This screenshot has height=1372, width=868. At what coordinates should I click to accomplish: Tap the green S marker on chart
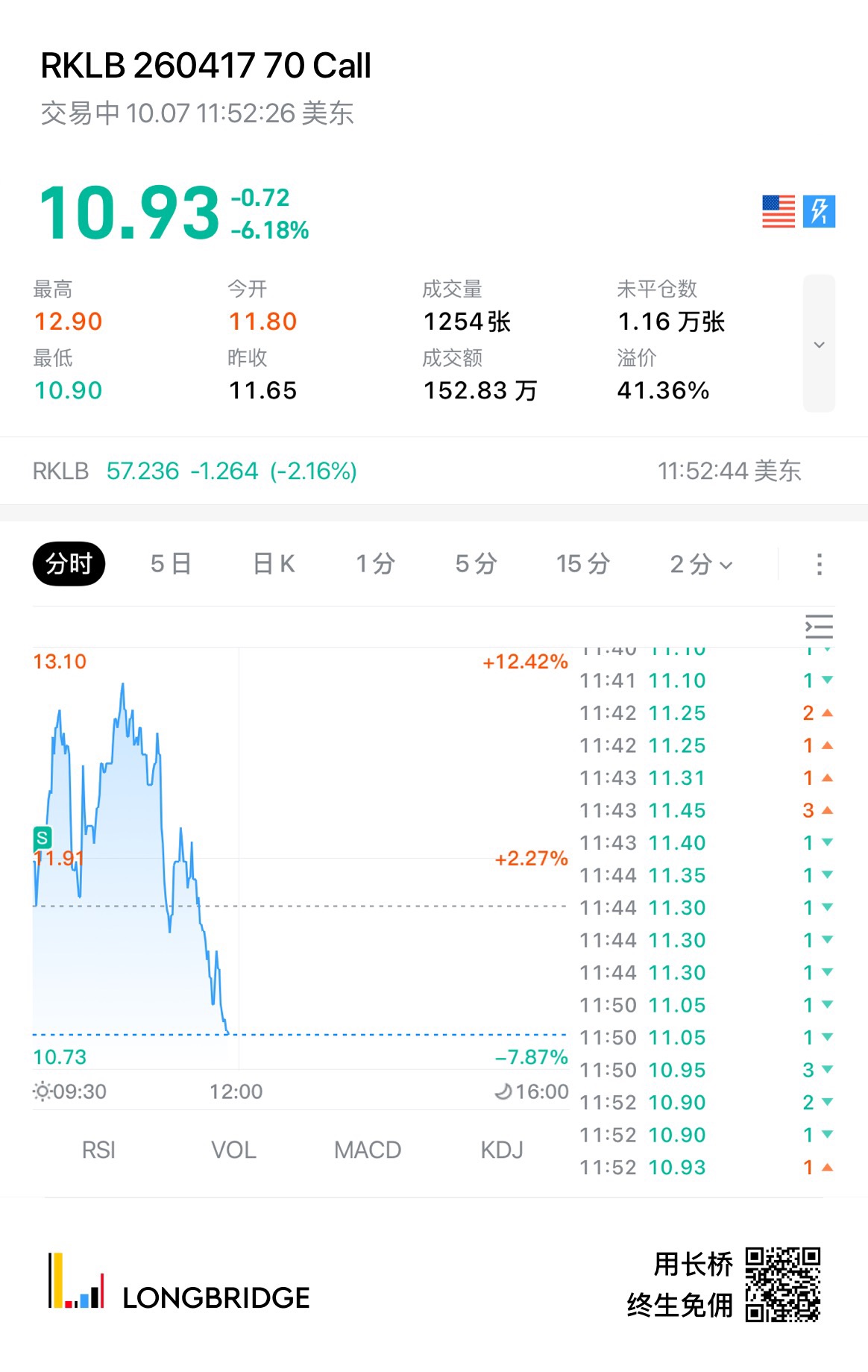[43, 838]
